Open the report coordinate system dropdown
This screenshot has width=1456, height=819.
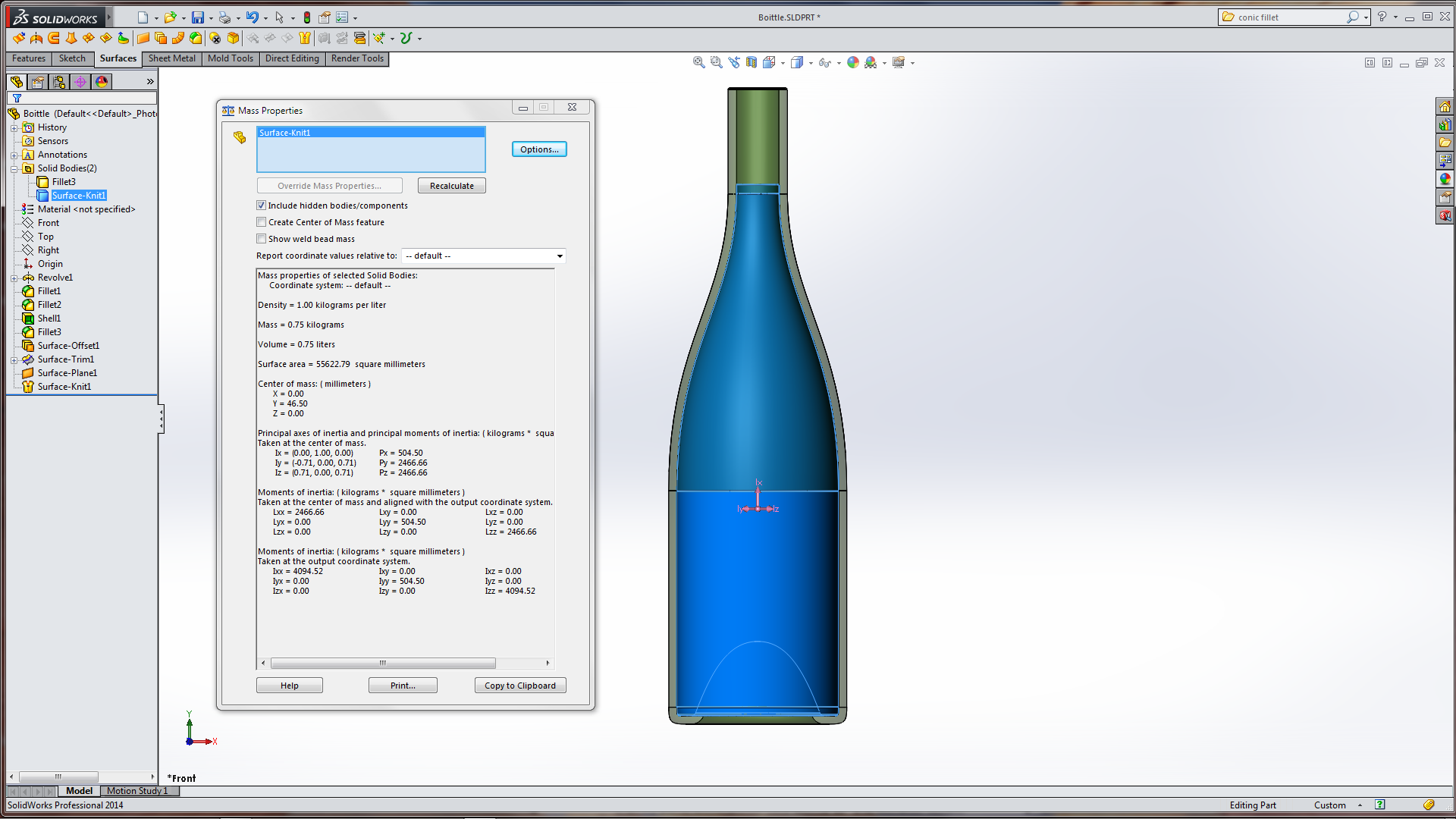coord(560,256)
